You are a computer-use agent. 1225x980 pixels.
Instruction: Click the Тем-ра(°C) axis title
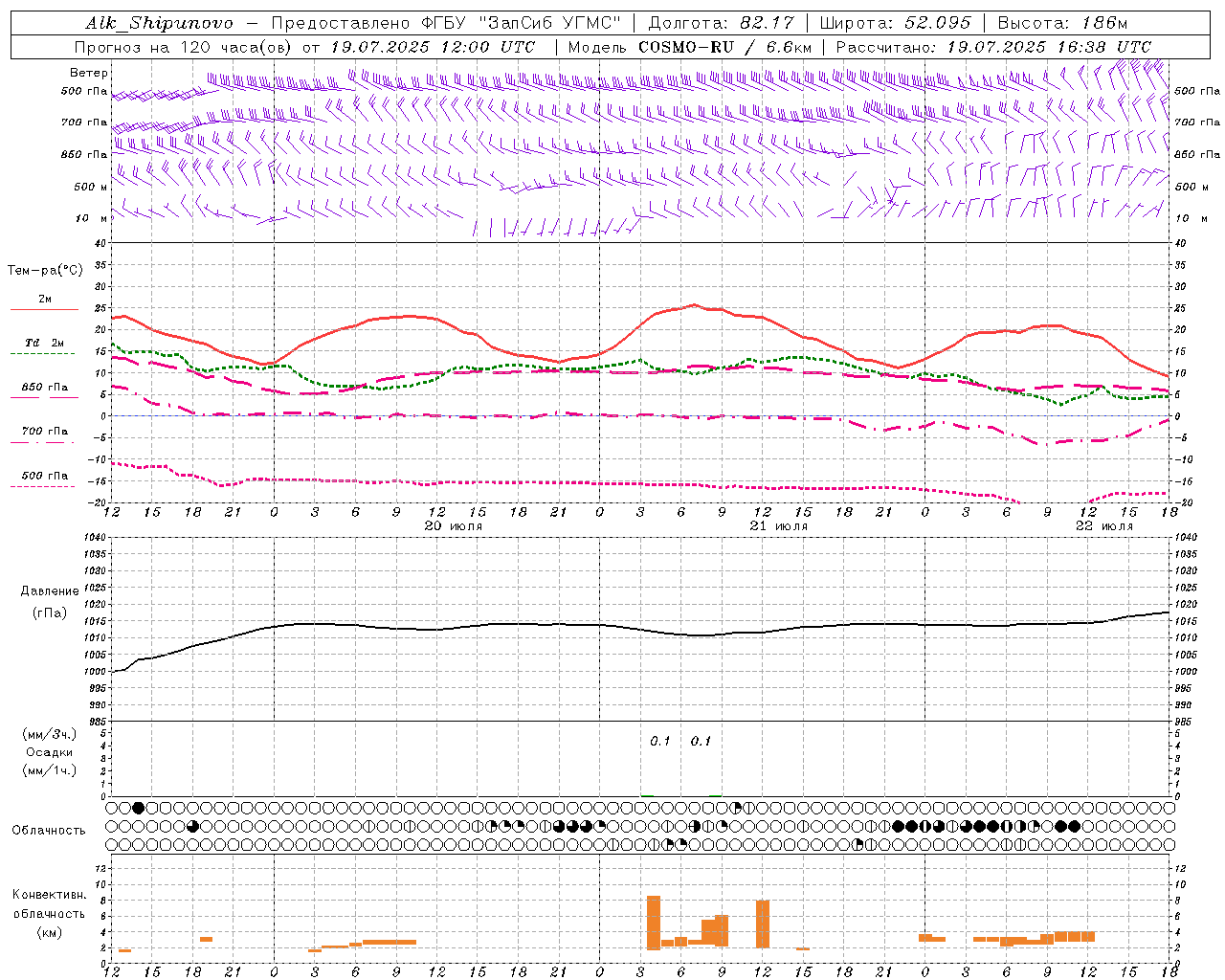45,271
